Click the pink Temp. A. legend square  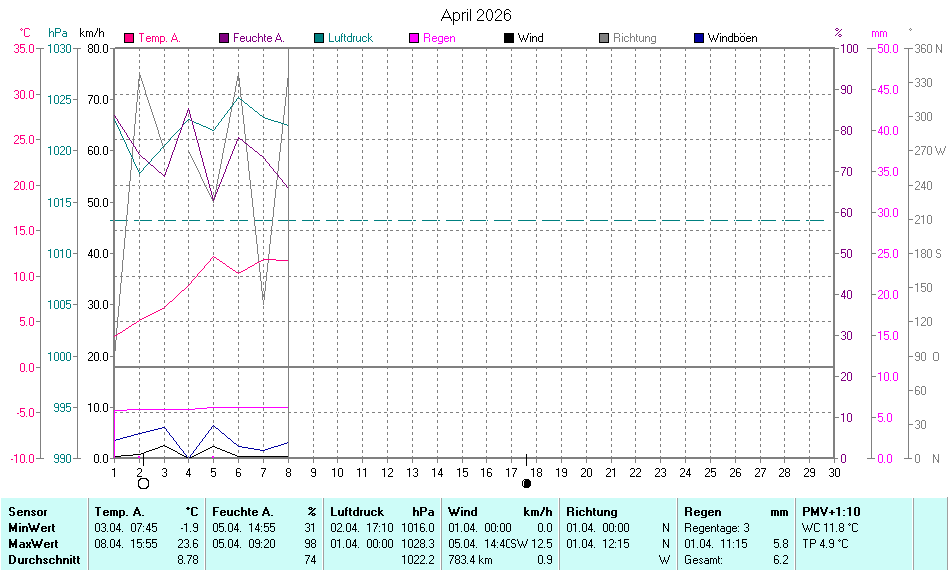[x=129, y=38]
